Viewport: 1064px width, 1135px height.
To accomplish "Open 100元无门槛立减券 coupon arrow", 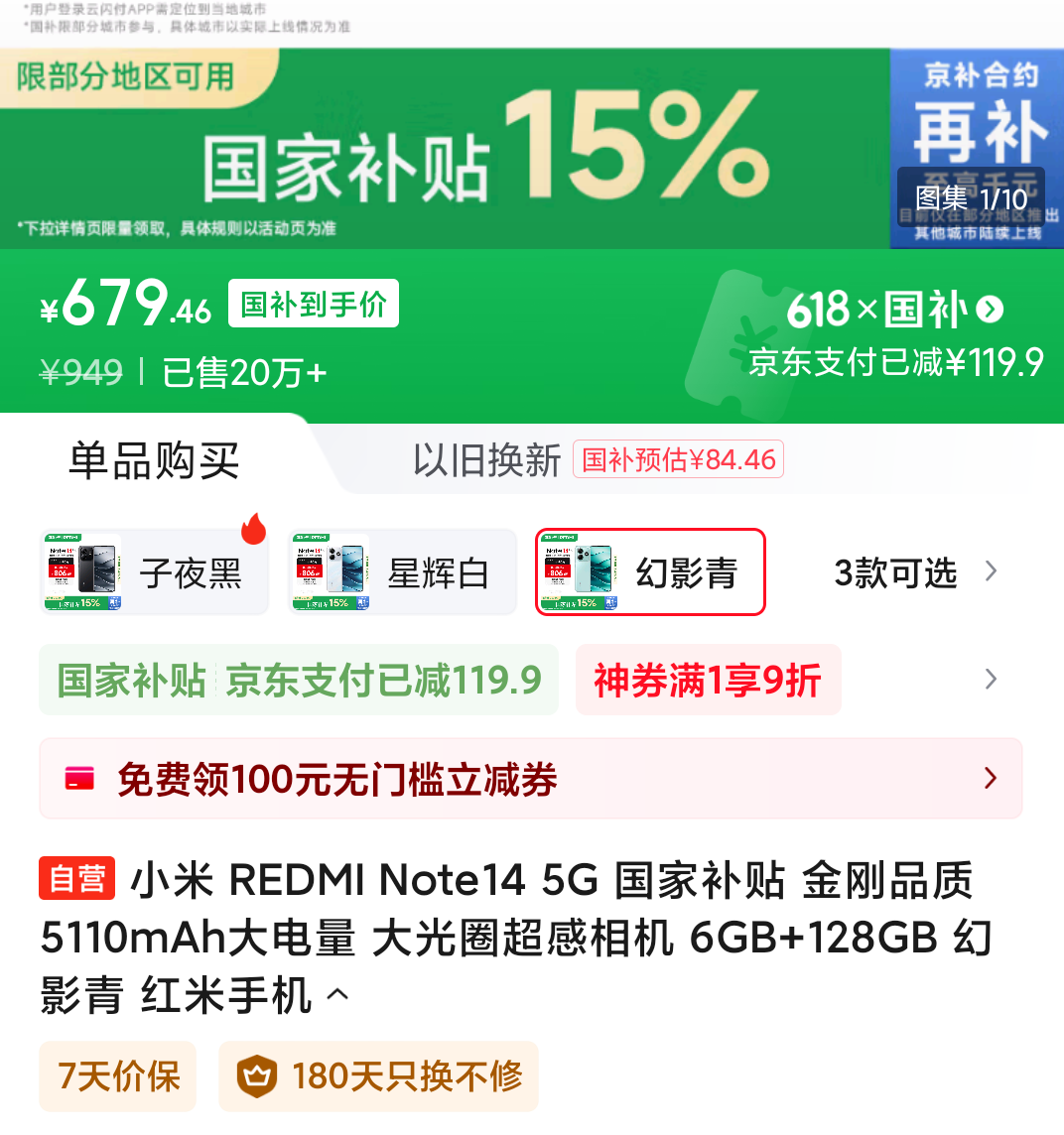I will click(x=992, y=778).
